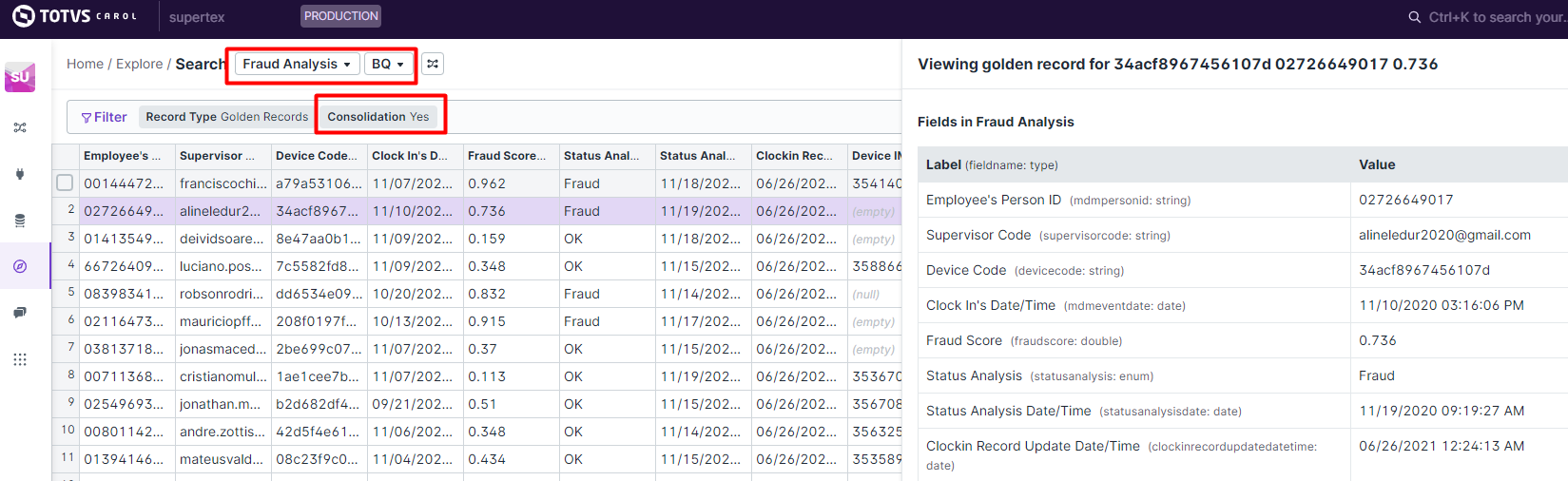
Task: Open the supertex SU tenant icon
Action: (20, 77)
